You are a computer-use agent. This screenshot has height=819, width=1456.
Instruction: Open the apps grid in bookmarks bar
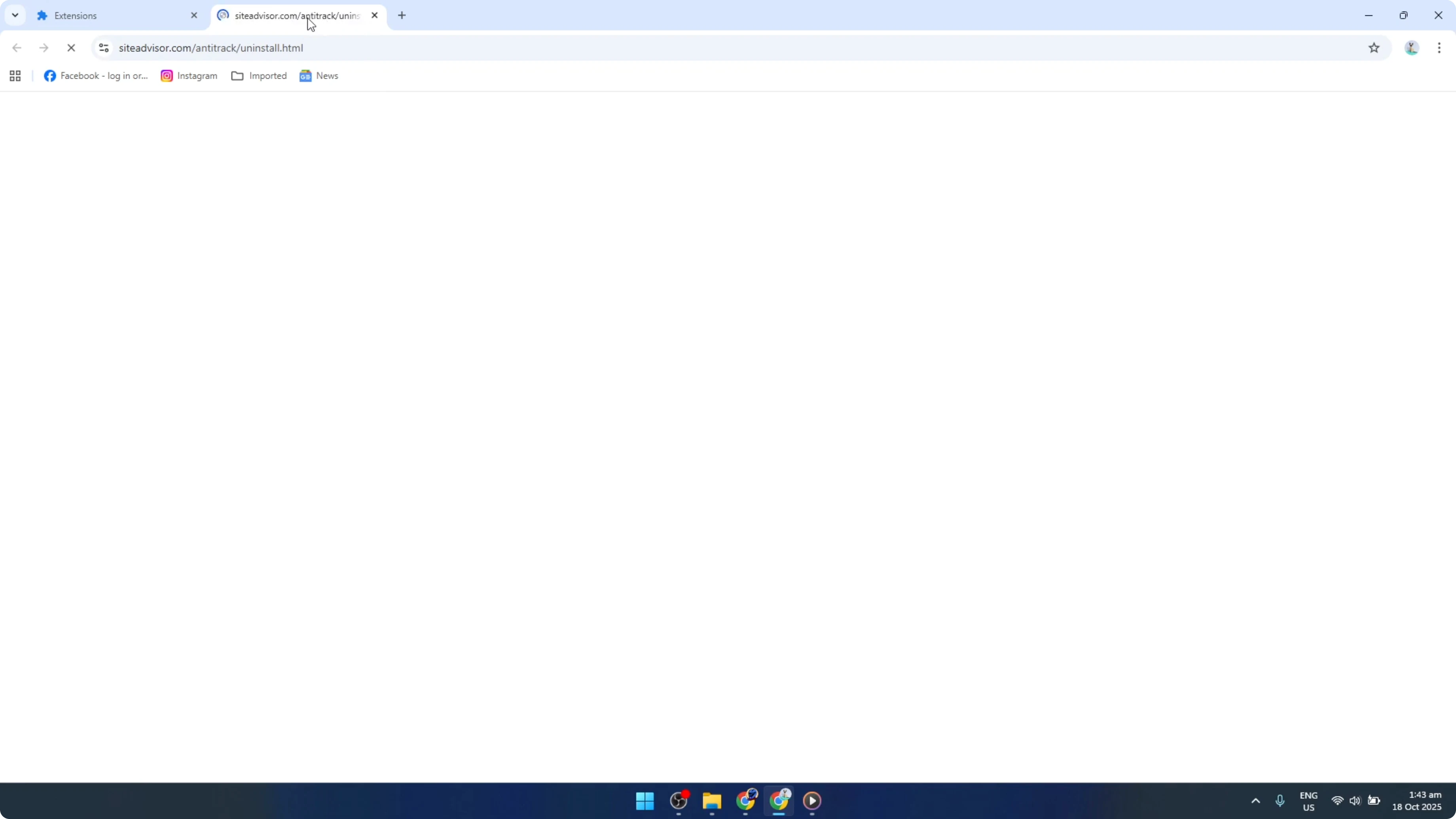pyautogui.click(x=15, y=76)
